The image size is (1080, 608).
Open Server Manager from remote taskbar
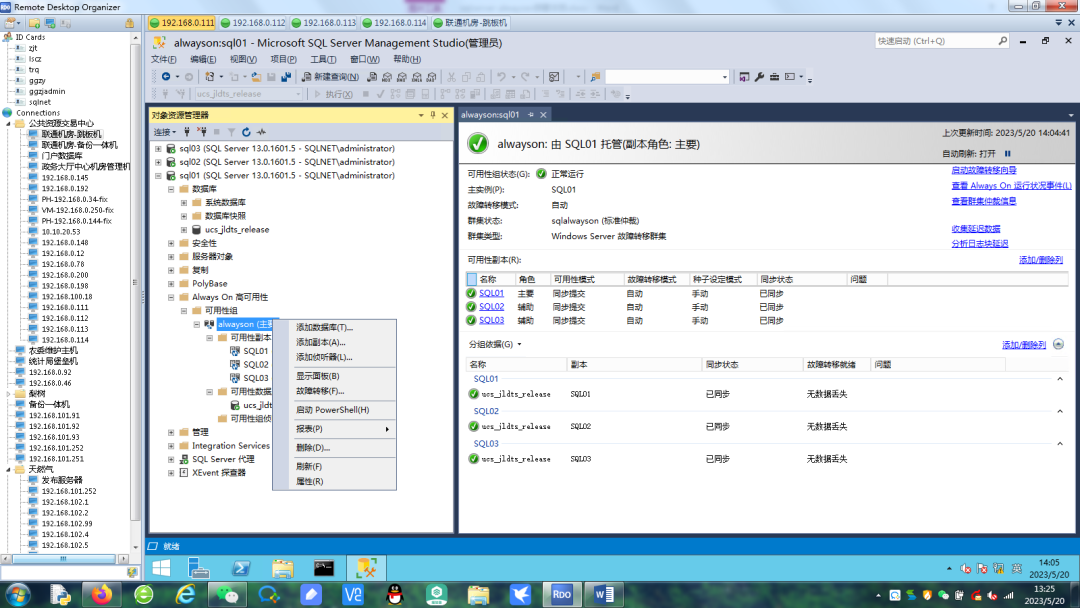tap(199, 568)
